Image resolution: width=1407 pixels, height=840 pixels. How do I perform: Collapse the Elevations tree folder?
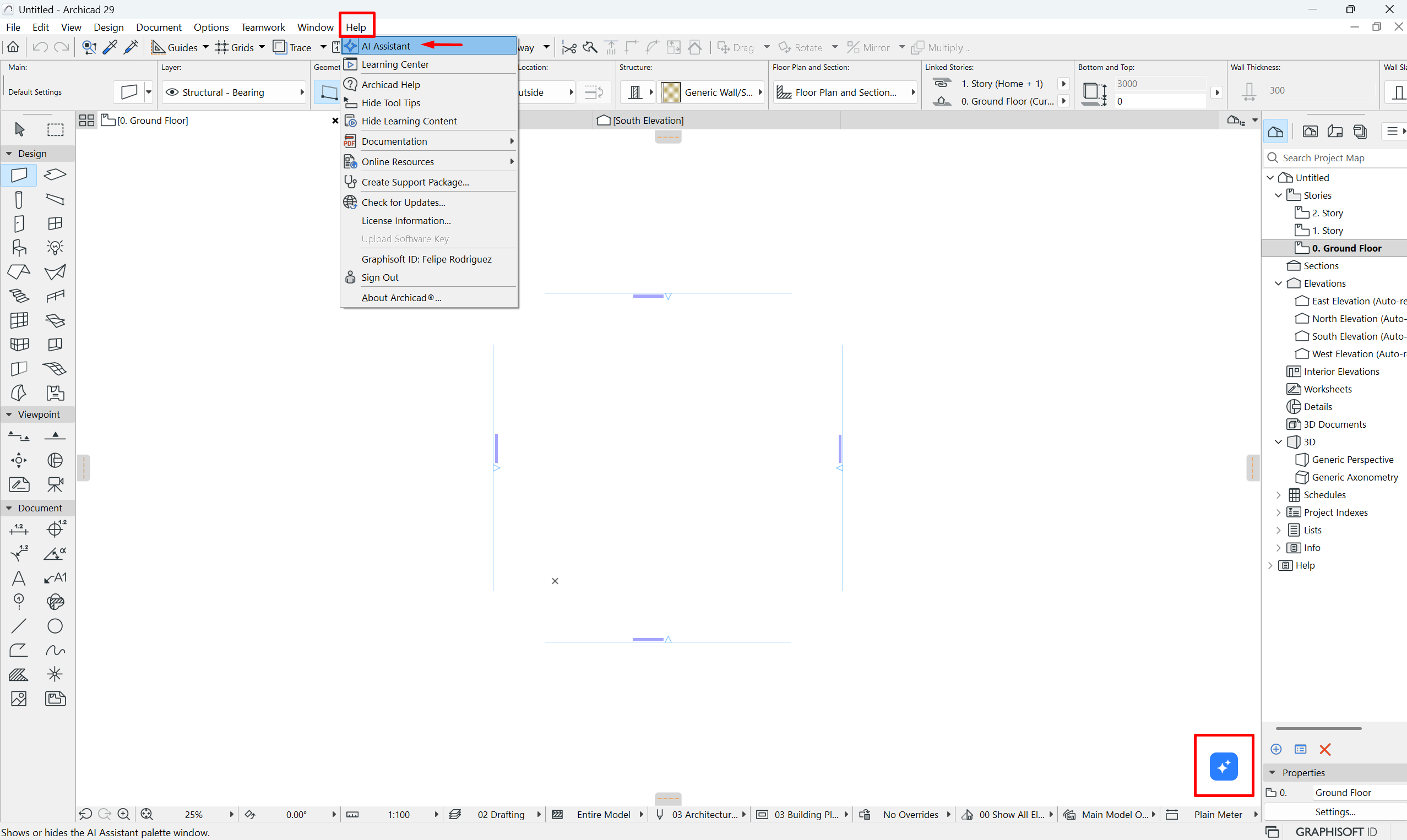[x=1278, y=283]
